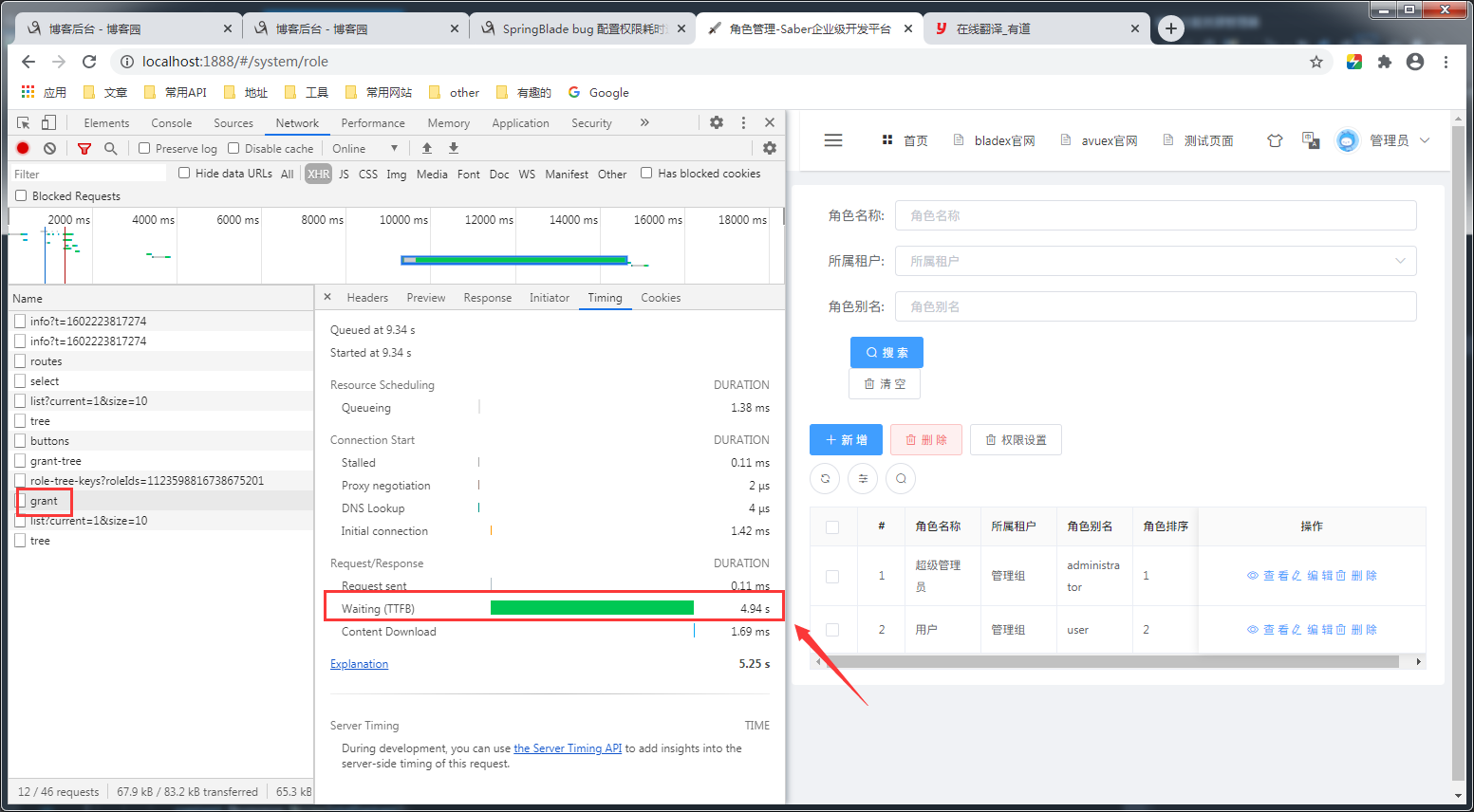The image size is (1474, 812).
Task: Click the 清空 clear button
Action: tap(885, 384)
